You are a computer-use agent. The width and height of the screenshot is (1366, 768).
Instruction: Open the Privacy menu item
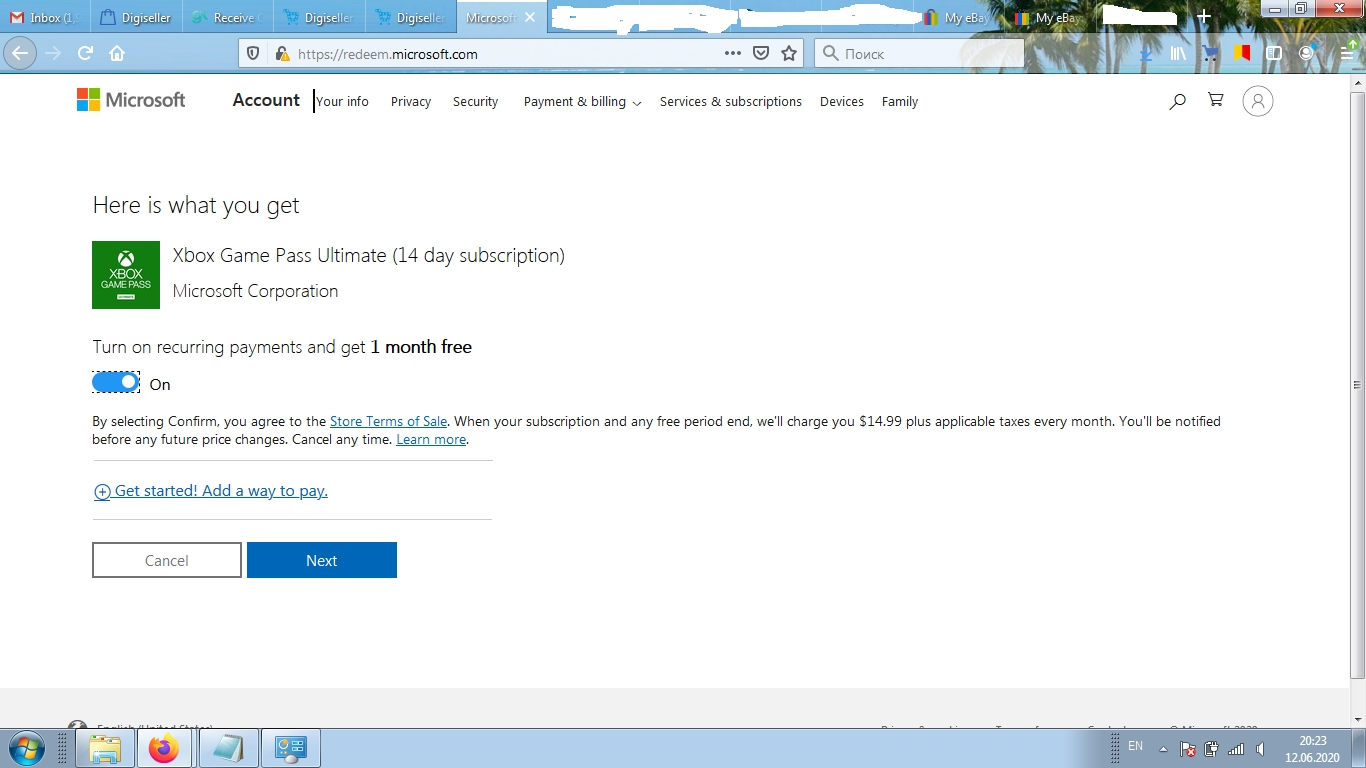pyautogui.click(x=411, y=102)
